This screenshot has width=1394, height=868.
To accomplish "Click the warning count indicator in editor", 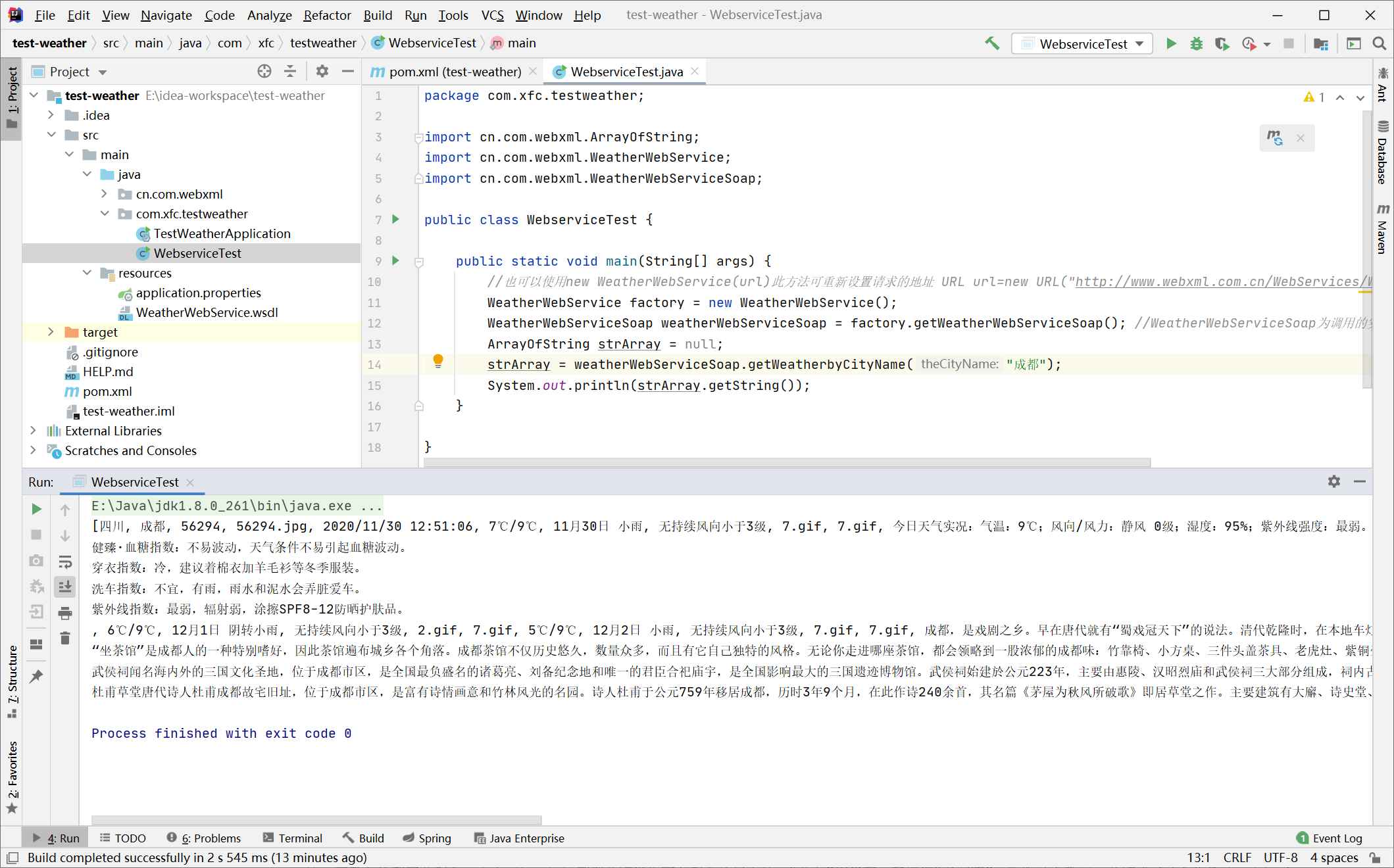I will (1314, 97).
